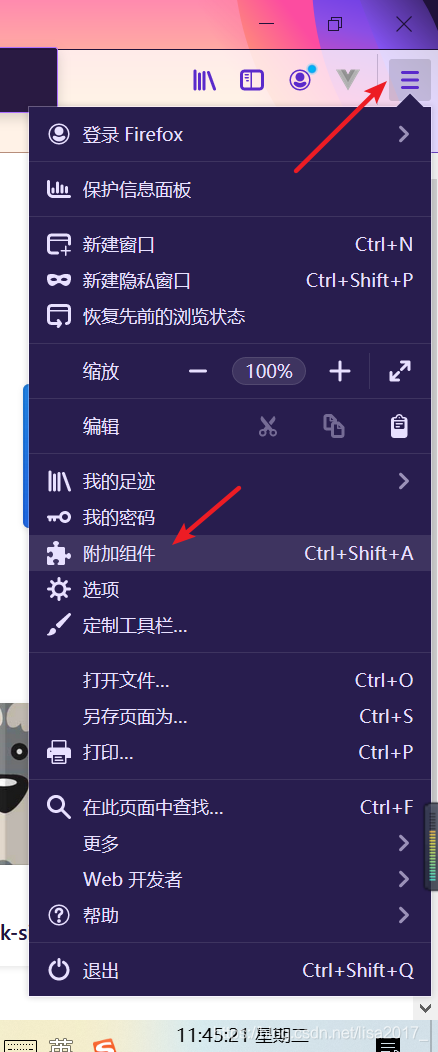
Task: Click the paste clipboard icon
Action: point(400,426)
